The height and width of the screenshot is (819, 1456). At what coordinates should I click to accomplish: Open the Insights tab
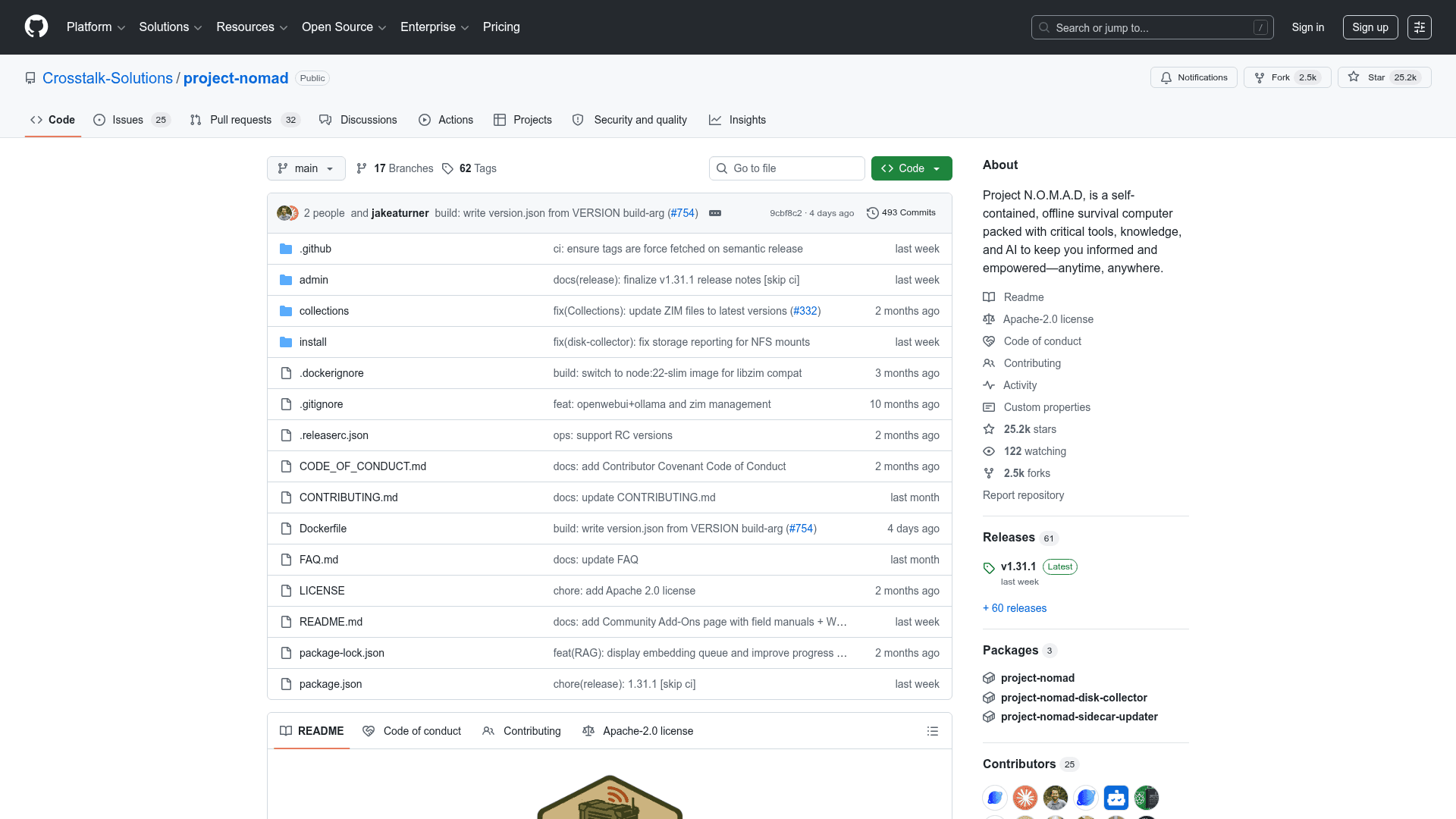[x=737, y=120]
